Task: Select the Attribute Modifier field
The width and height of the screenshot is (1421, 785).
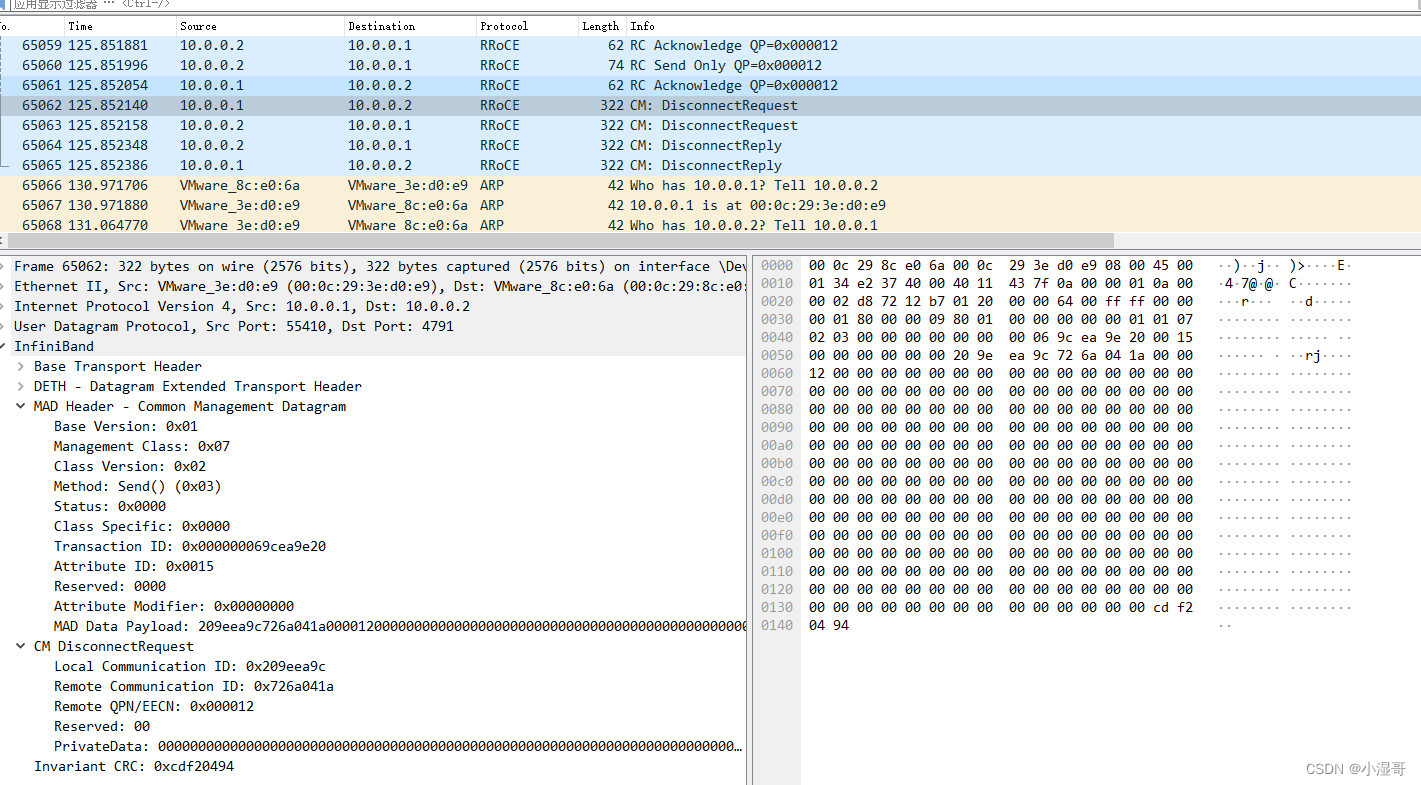Action: (174, 606)
